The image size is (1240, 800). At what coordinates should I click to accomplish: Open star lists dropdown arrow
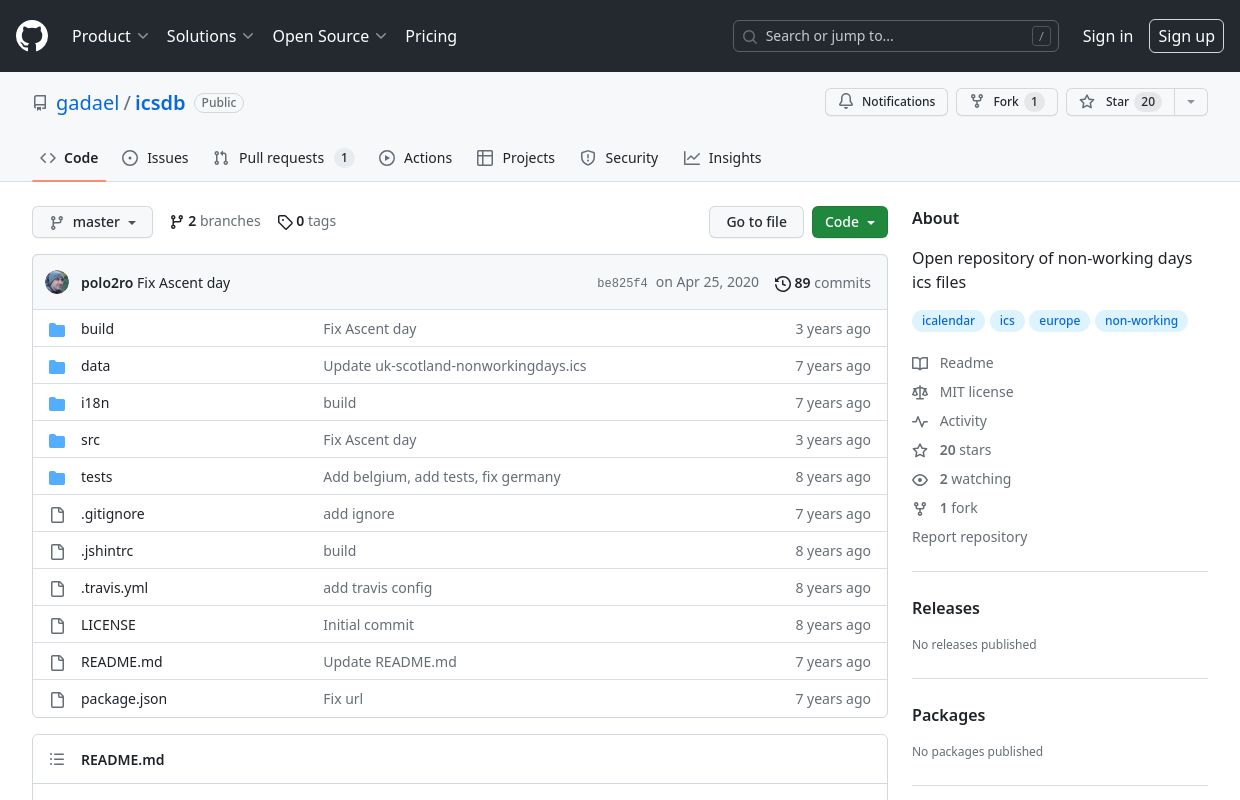[1190, 102]
